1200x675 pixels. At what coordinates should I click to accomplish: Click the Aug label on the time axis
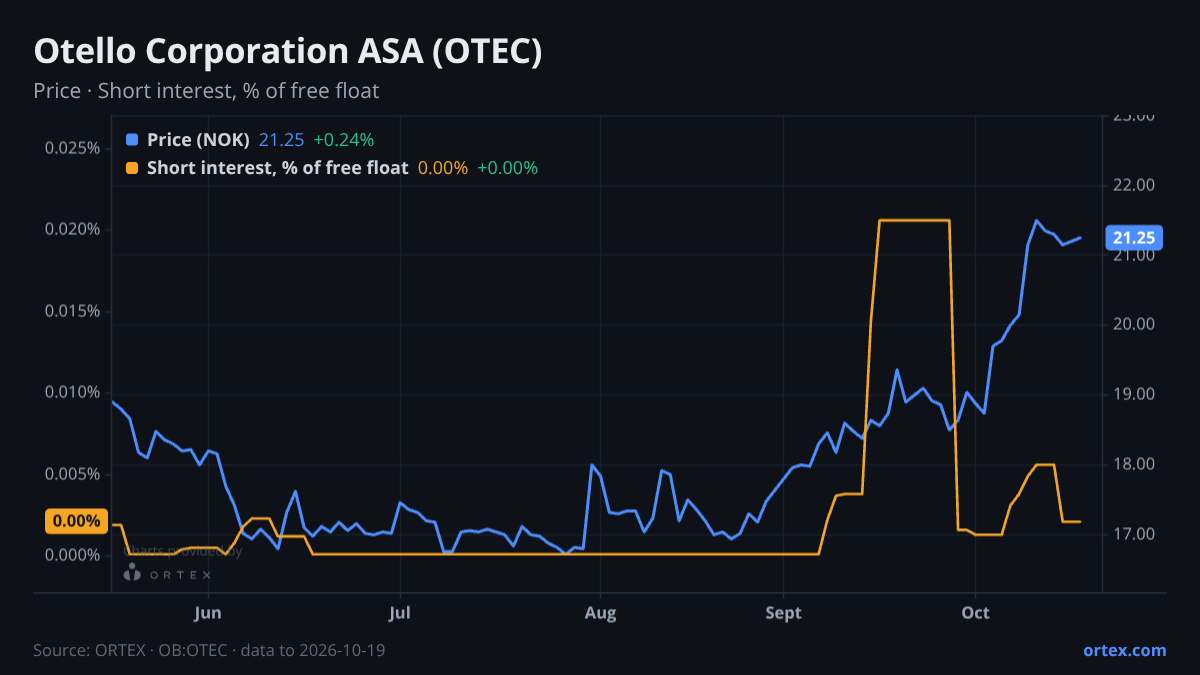(599, 613)
